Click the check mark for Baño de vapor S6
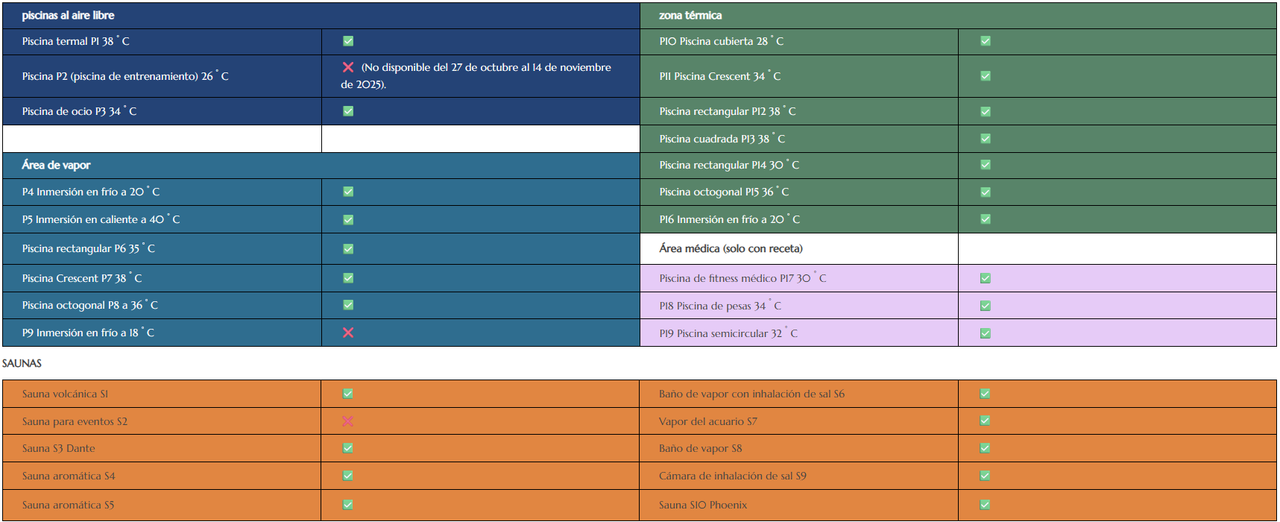The height and width of the screenshot is (522, 1280). 985,394
